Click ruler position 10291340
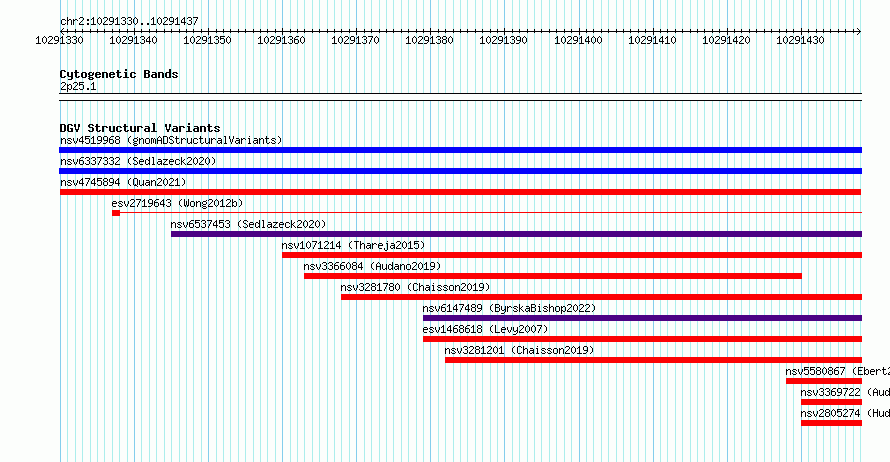This screenshot has width=890, height=462. (x=133, y=40)
